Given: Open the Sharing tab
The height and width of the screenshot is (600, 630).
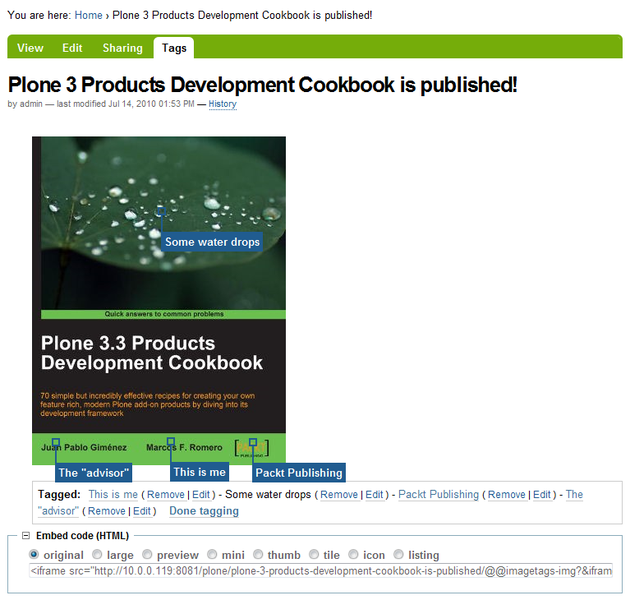Looking at the screenshot, I should [122, 48].
